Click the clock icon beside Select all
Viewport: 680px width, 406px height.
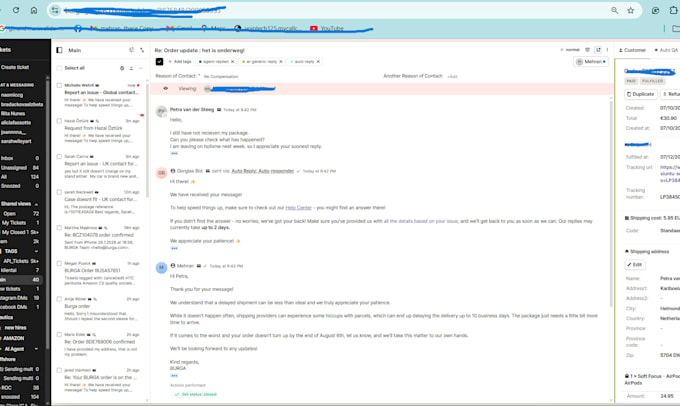coord(122,68)
